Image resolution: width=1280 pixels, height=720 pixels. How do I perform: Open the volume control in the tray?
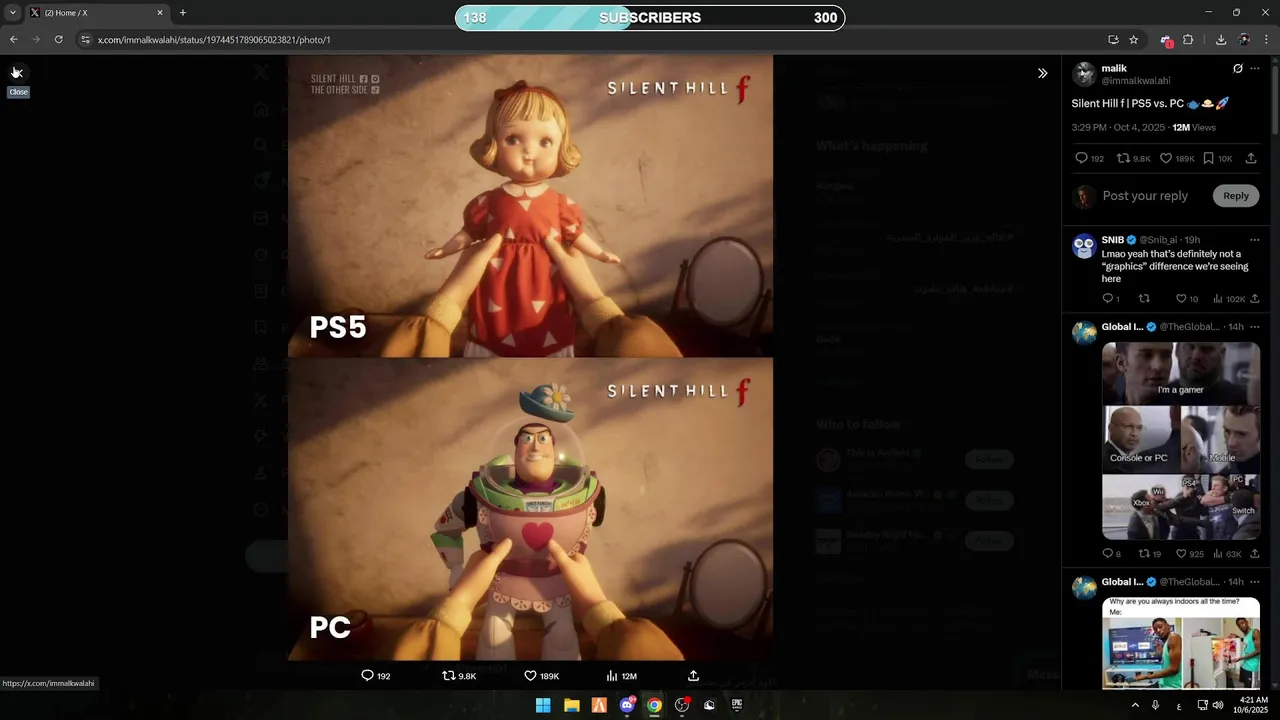click(1218, 705)
